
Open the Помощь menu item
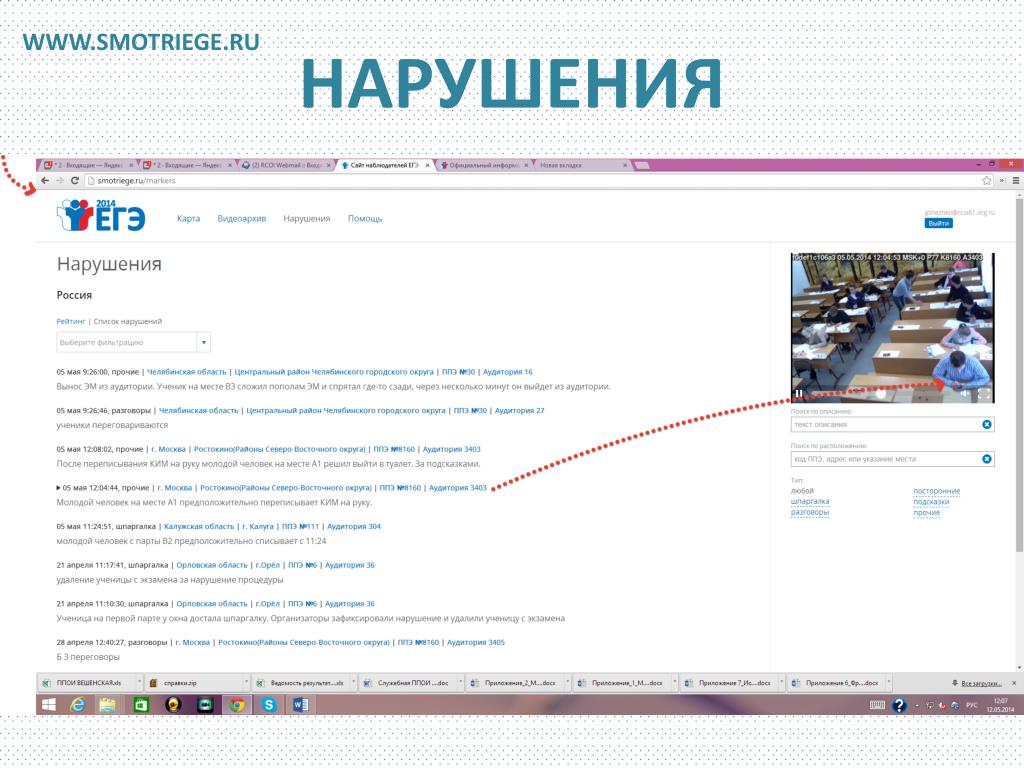pyautogui.click(x=365, y=219)
